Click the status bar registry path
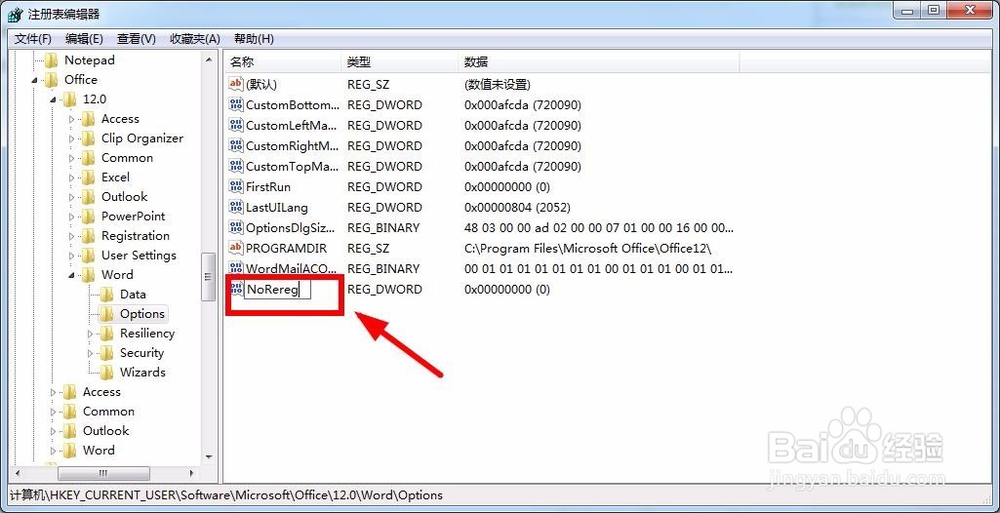 click(x=226, y=495)
